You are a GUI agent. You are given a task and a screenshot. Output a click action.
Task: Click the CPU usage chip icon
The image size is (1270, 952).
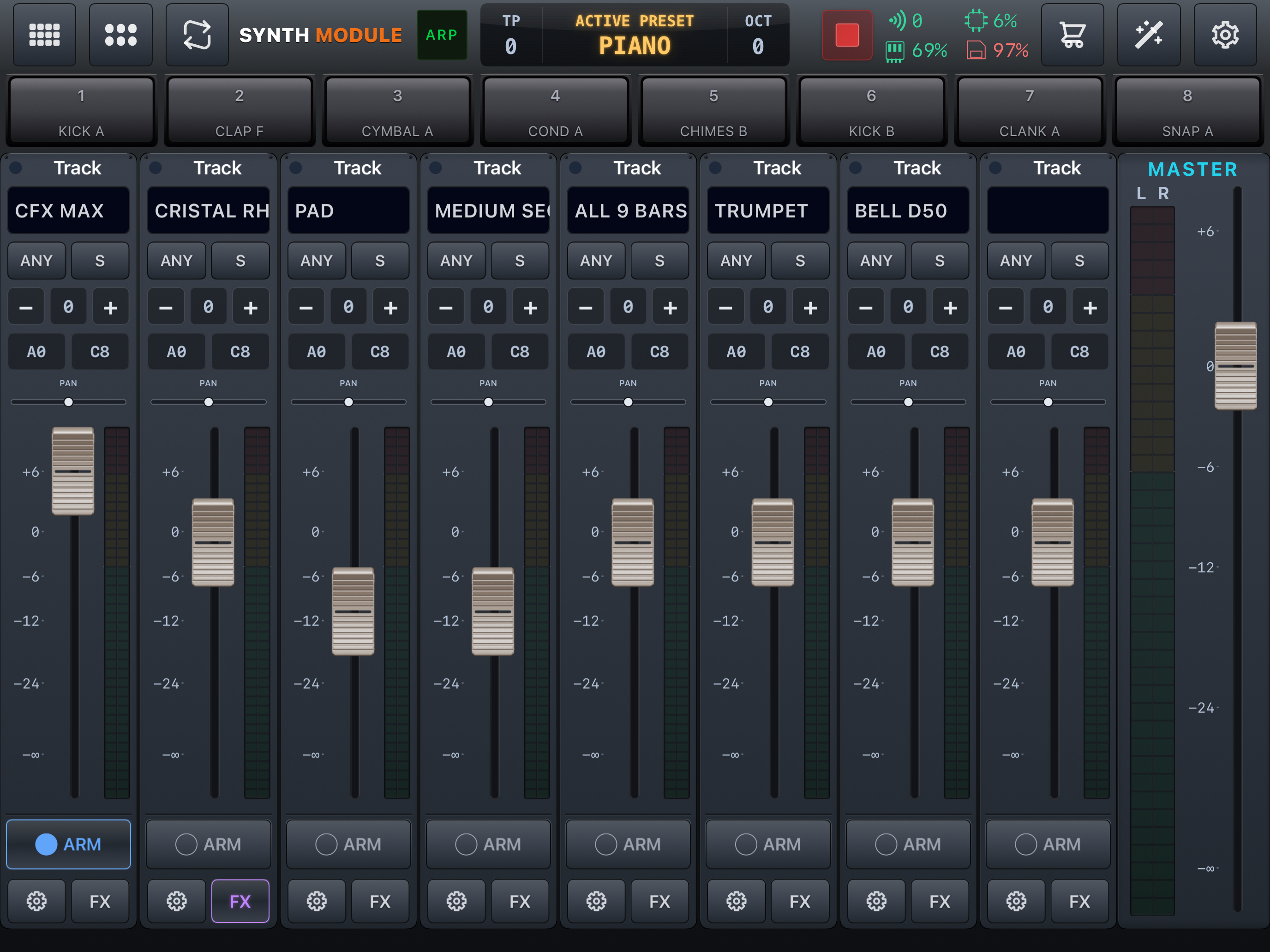pyautogui.click(x=975, y=21)
